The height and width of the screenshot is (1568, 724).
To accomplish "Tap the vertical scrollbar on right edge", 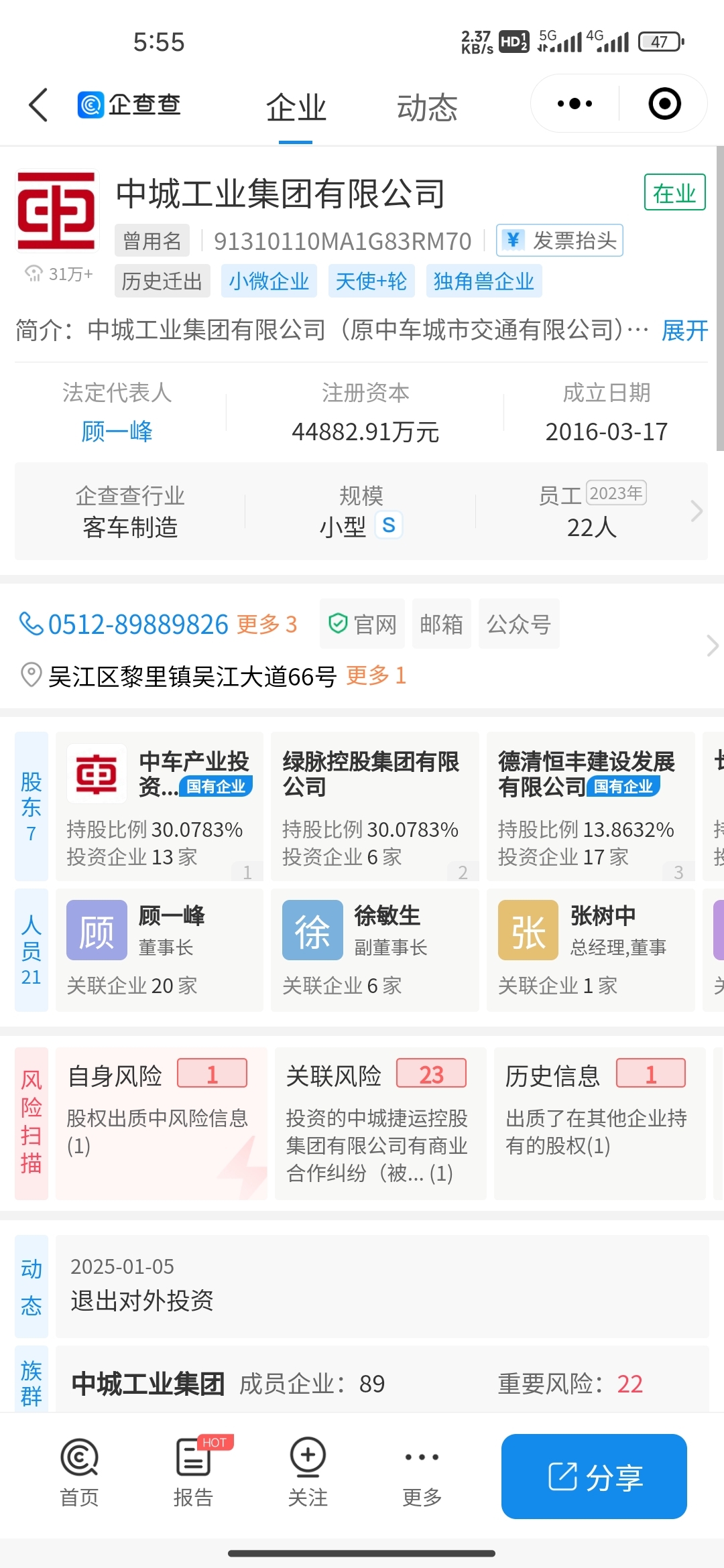I will click(x=720, y=299).
